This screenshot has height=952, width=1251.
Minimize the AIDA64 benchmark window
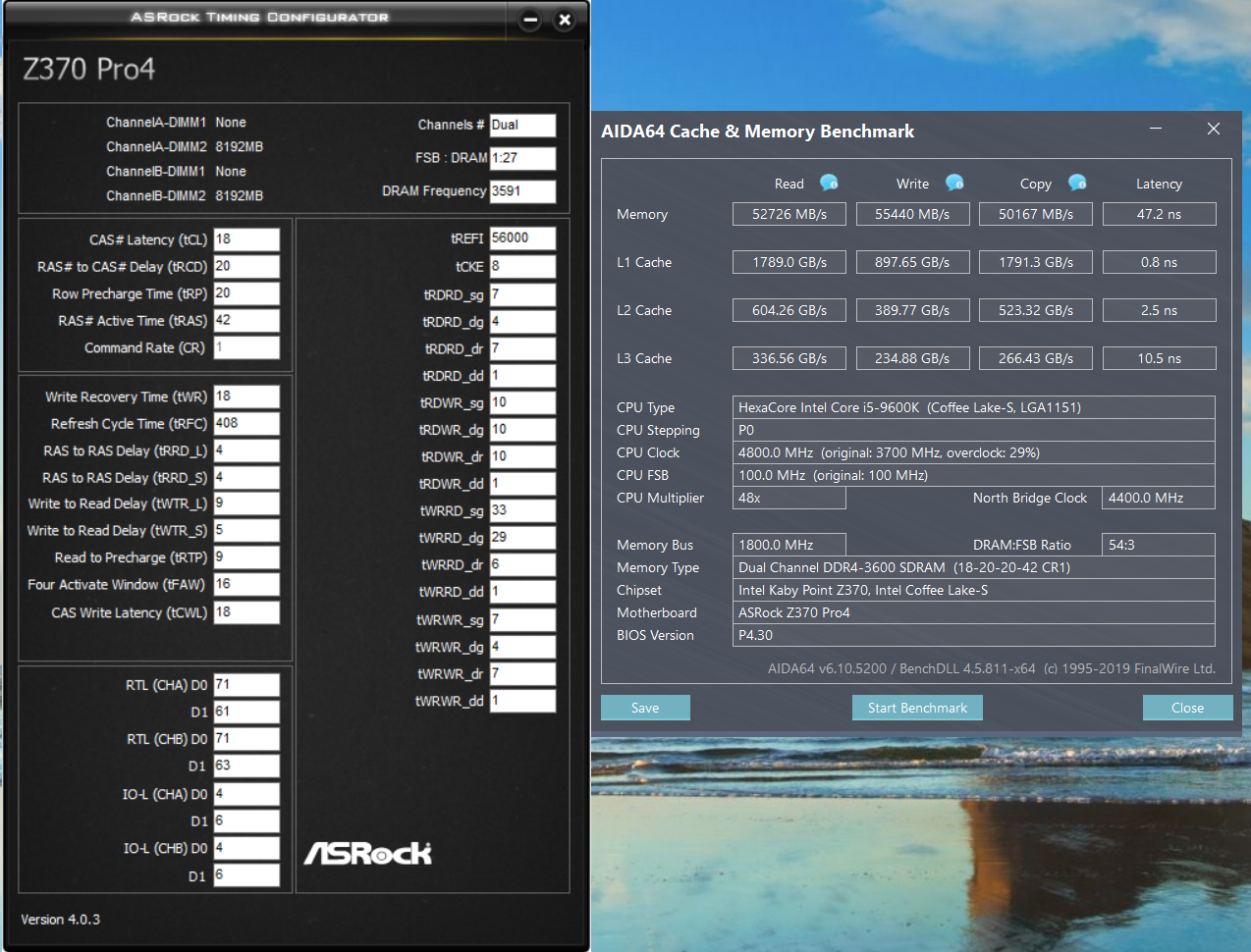pos(1156,129)
